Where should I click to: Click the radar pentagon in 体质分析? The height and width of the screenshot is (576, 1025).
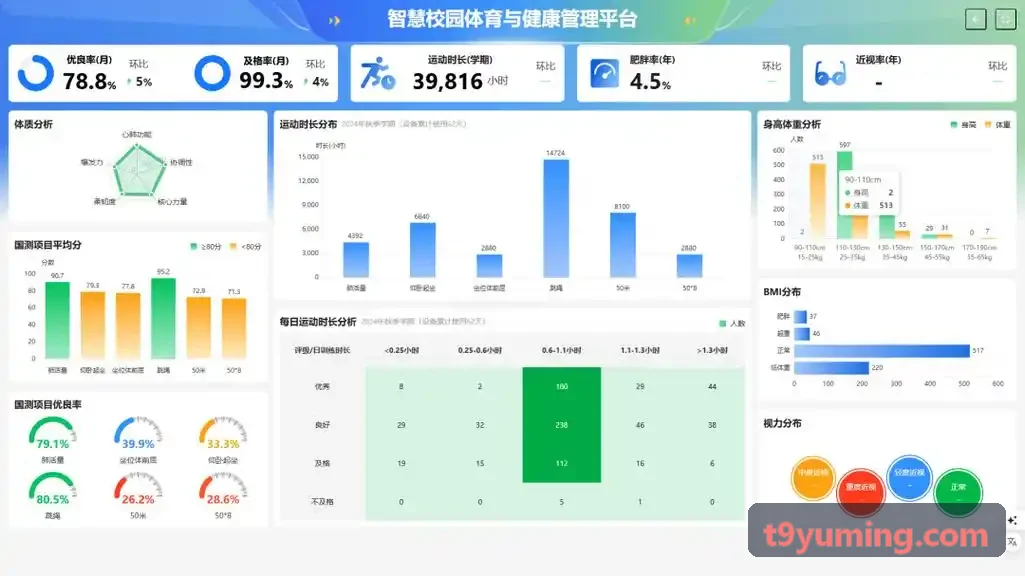point(138,170)
